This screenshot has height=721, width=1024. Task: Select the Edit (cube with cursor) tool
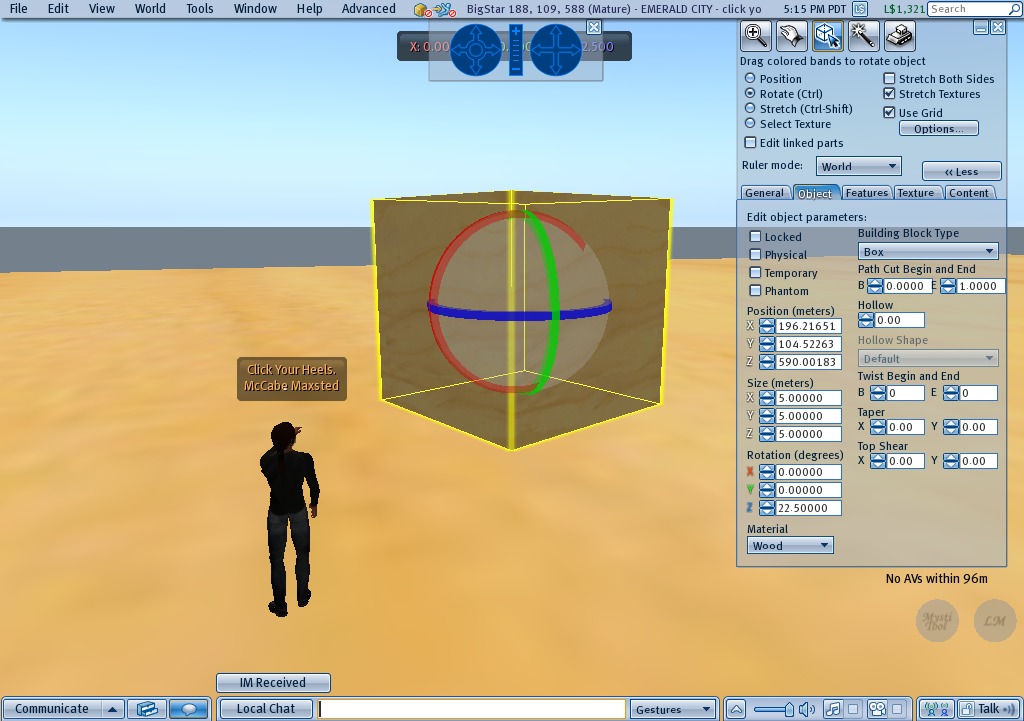coord(826,36)
